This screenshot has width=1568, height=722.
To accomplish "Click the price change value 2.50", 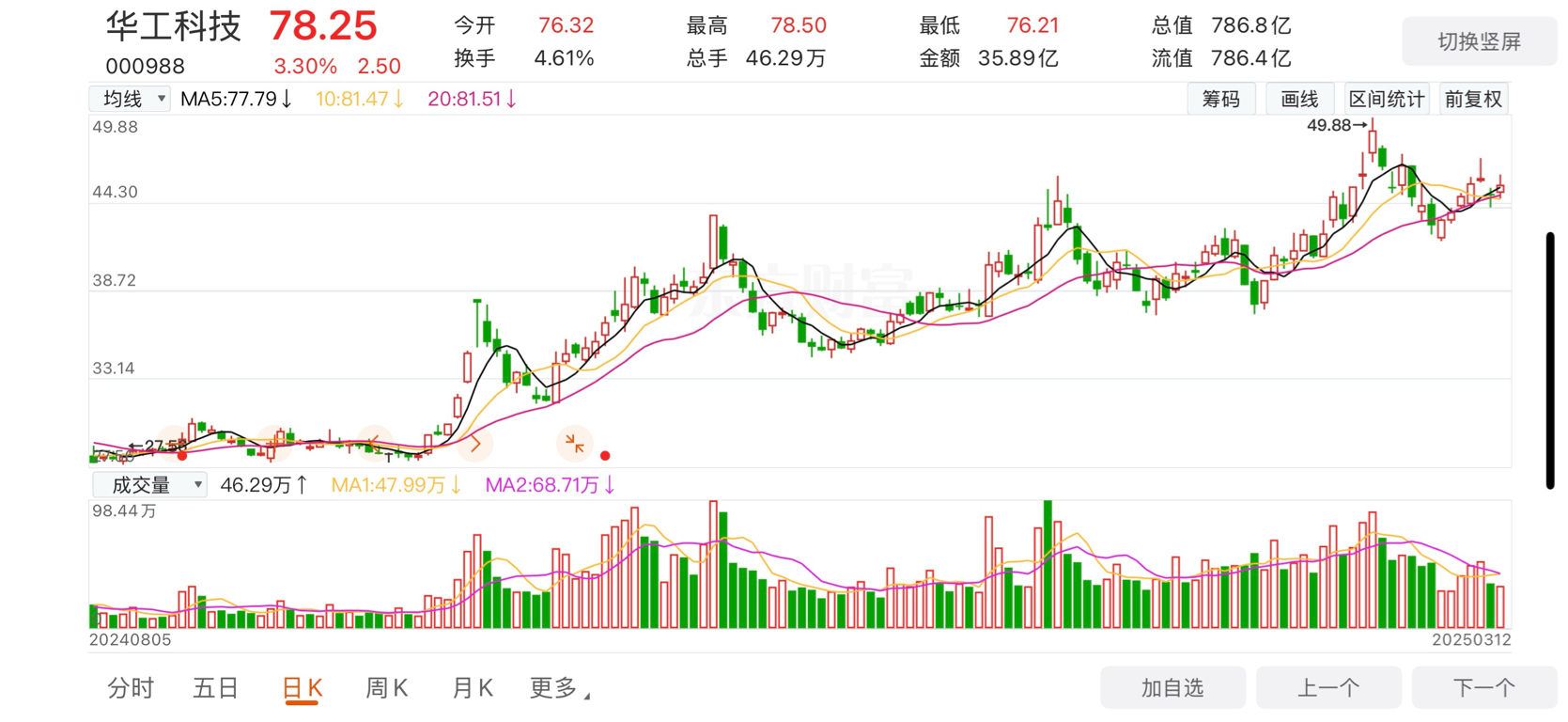I will 379,67.
